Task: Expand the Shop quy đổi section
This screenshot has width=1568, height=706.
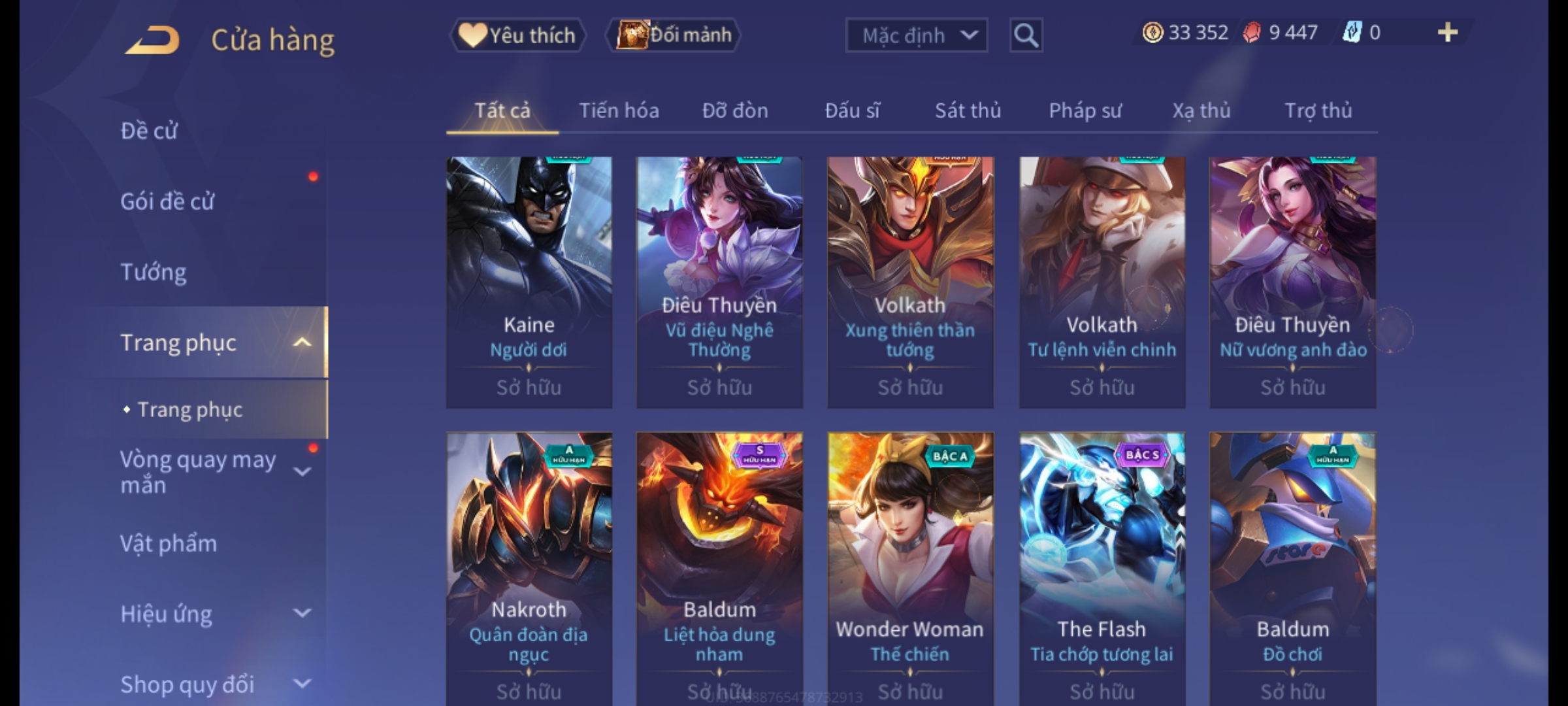Action: [302, 684]
